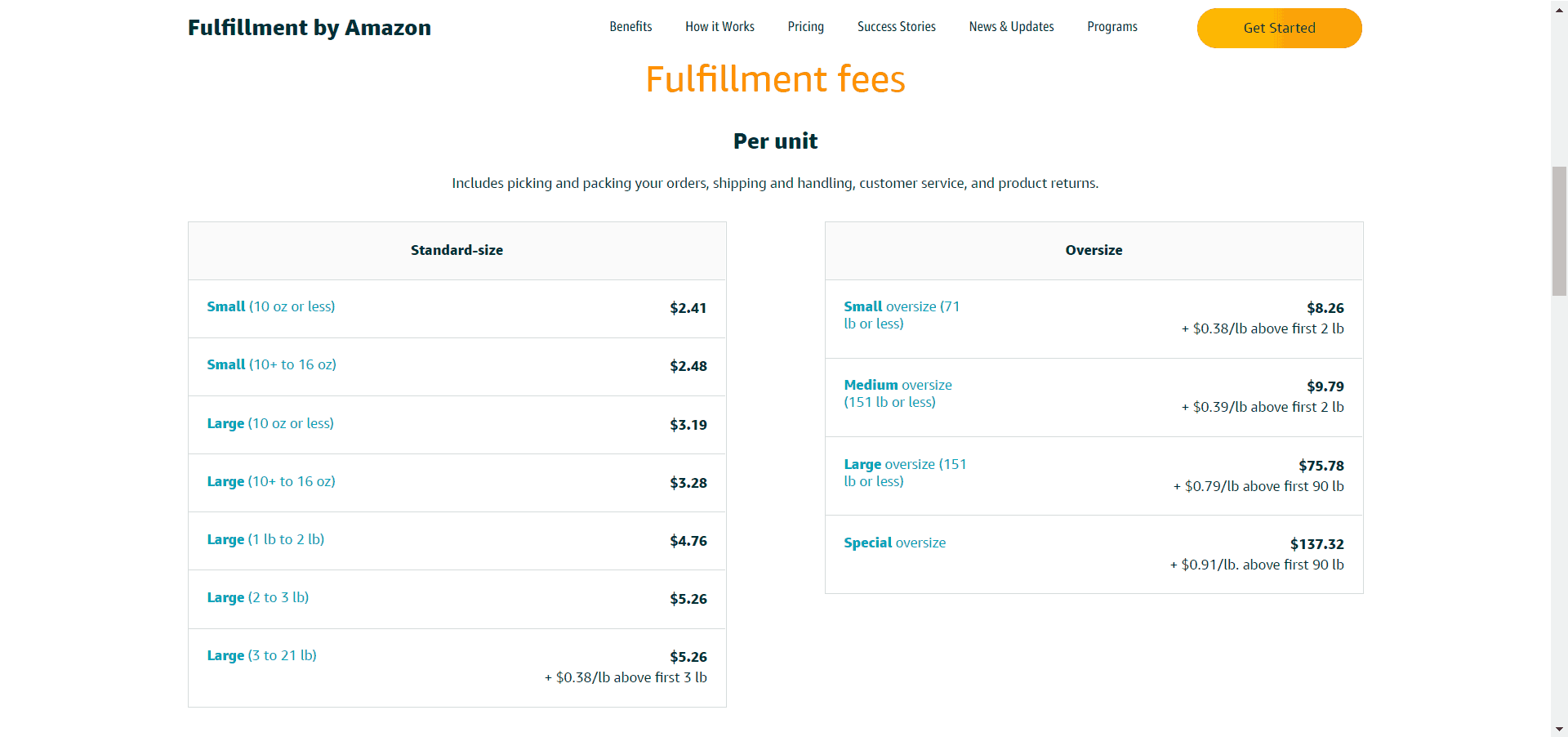This screenshot has width=1568, height=737.
Task: Click the $9.79 oversize fee value
Action: [x=1325, y=386]
